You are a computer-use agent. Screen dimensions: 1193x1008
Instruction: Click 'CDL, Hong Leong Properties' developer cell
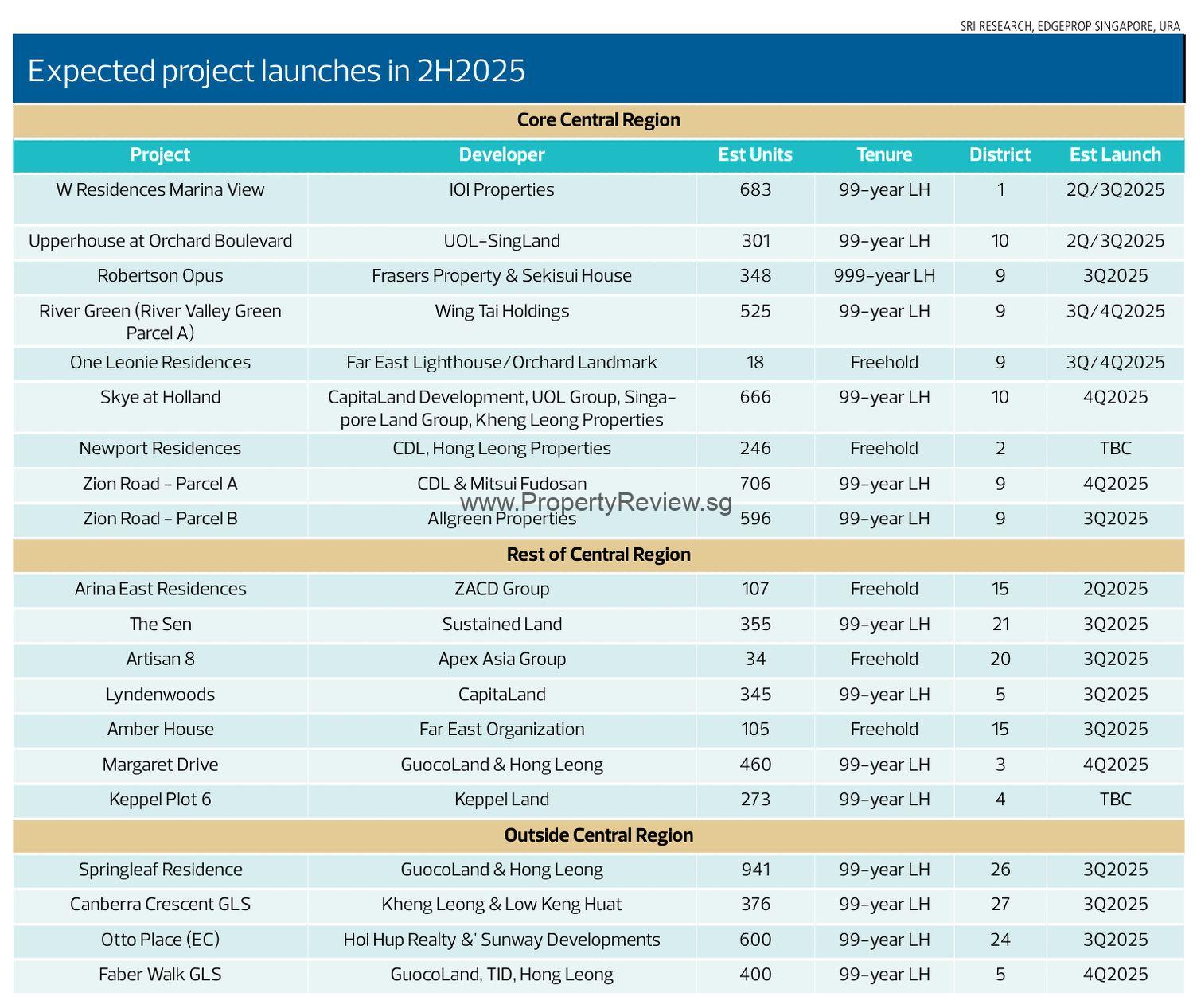tap(501, 449)
